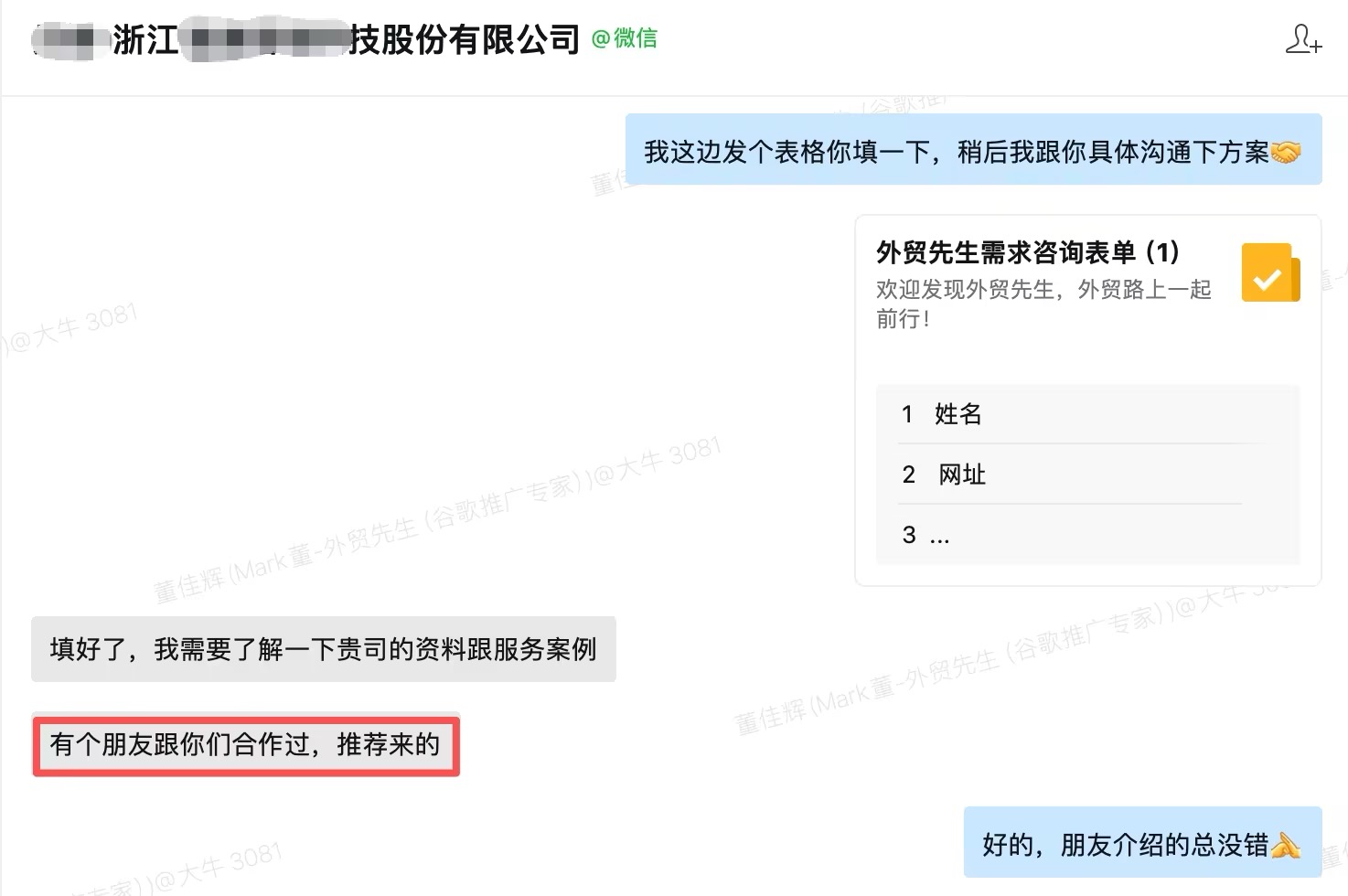This screenshot has height=896, width=1348.
Task: Click the 技股份有限公司 chat title text
Action: tap(464, 40)
